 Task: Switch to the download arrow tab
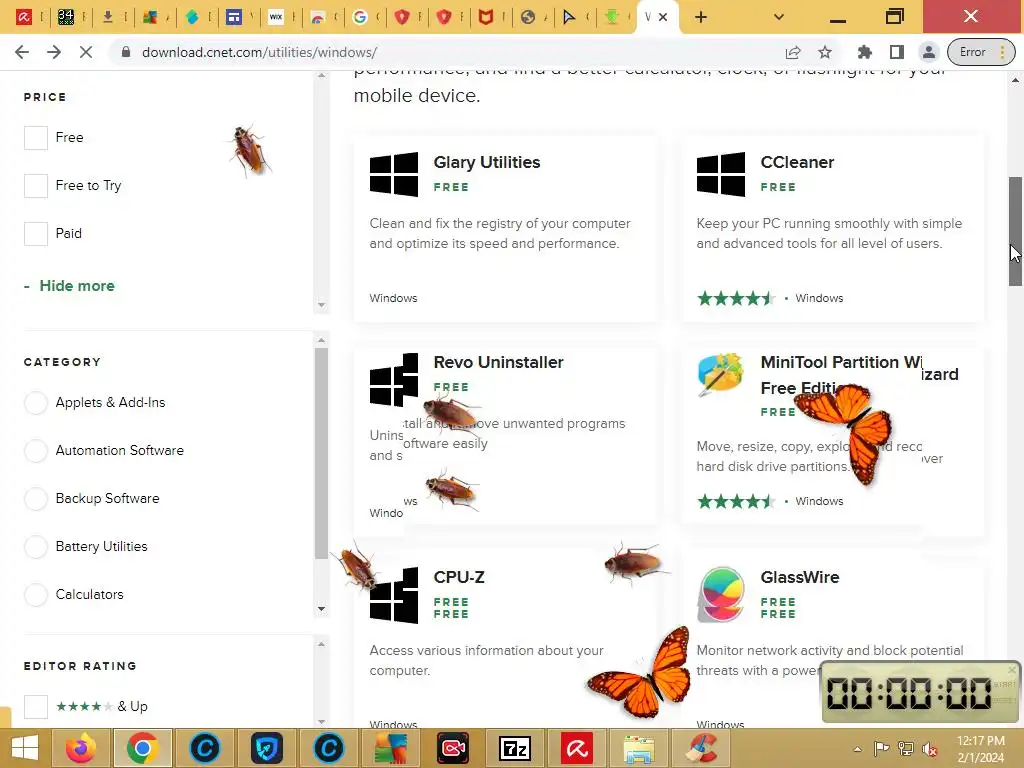108,17
